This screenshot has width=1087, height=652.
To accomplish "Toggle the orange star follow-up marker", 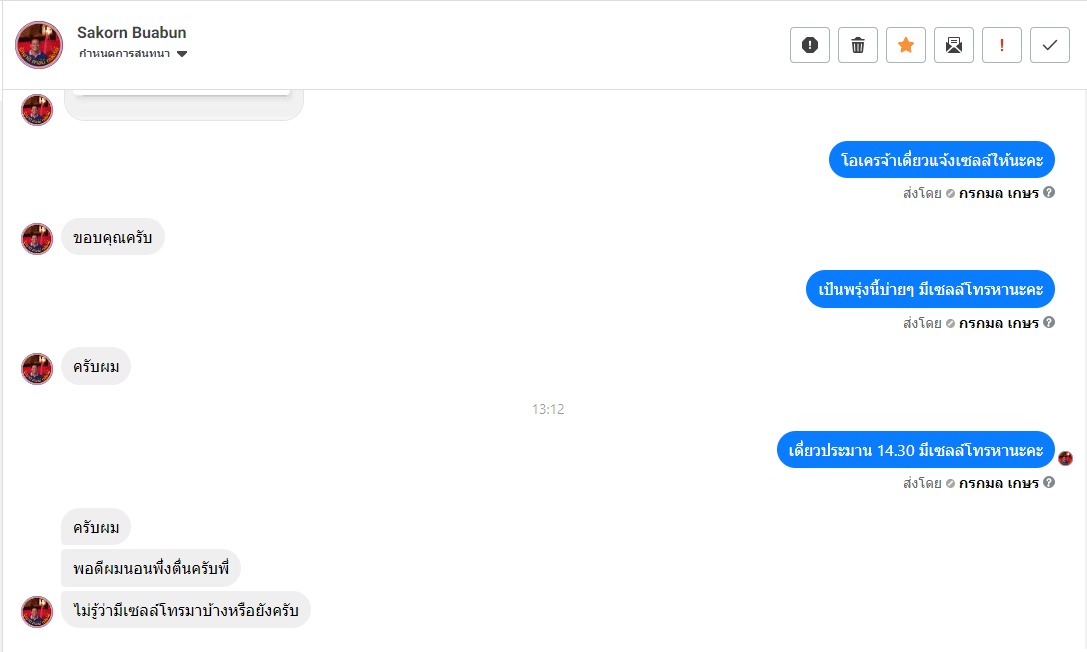I will (x=905, y=45).
